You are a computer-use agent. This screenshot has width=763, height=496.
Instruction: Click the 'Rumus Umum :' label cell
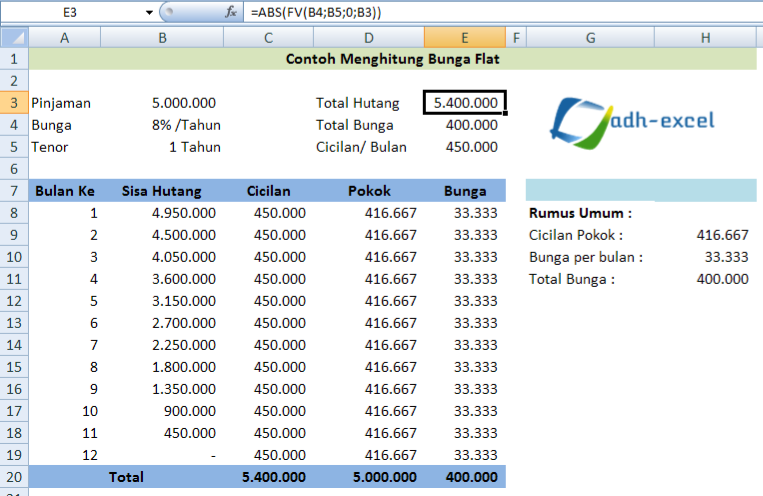[580, 213]
